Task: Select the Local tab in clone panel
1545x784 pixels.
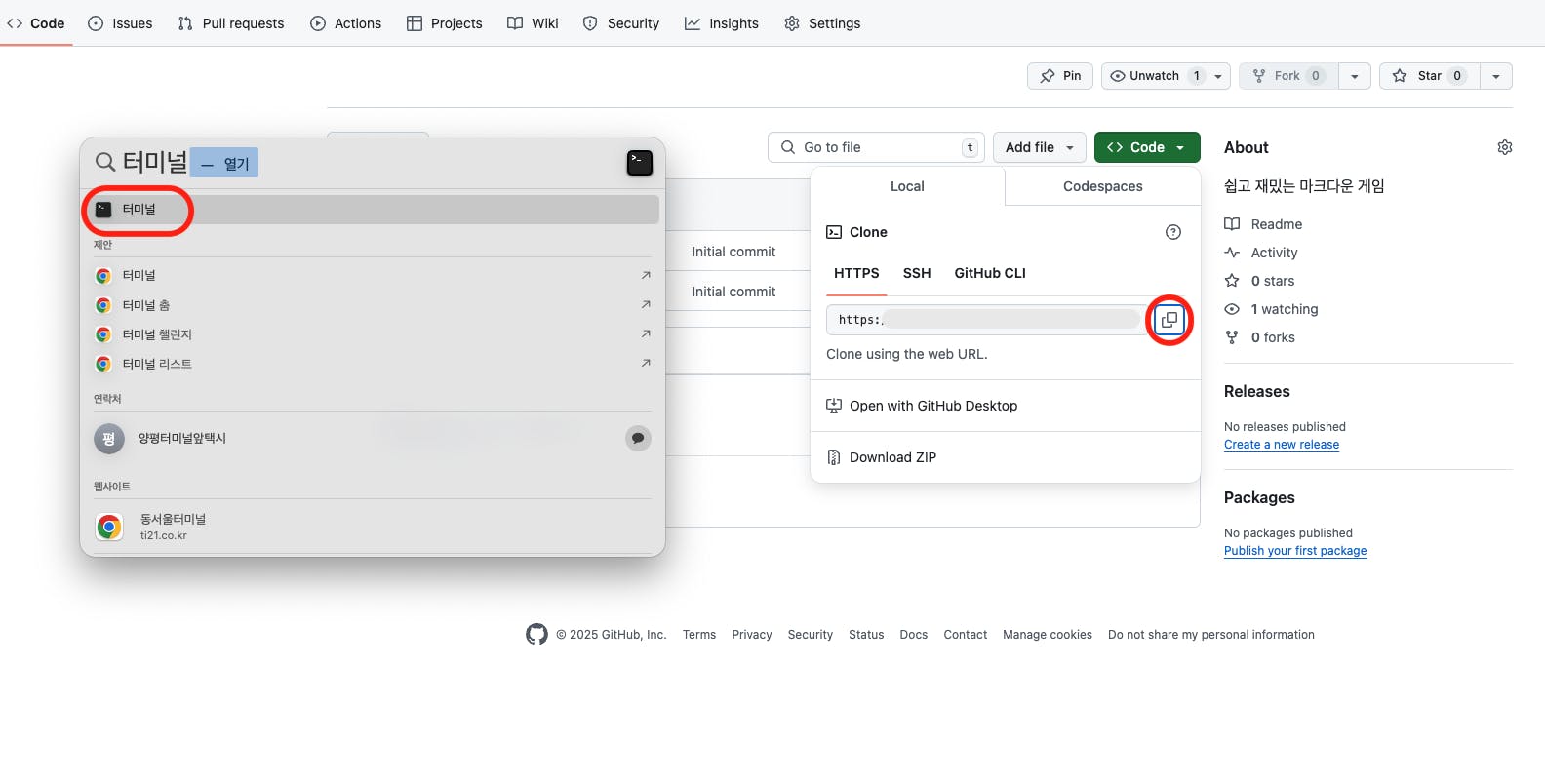Action: point(907,186)
